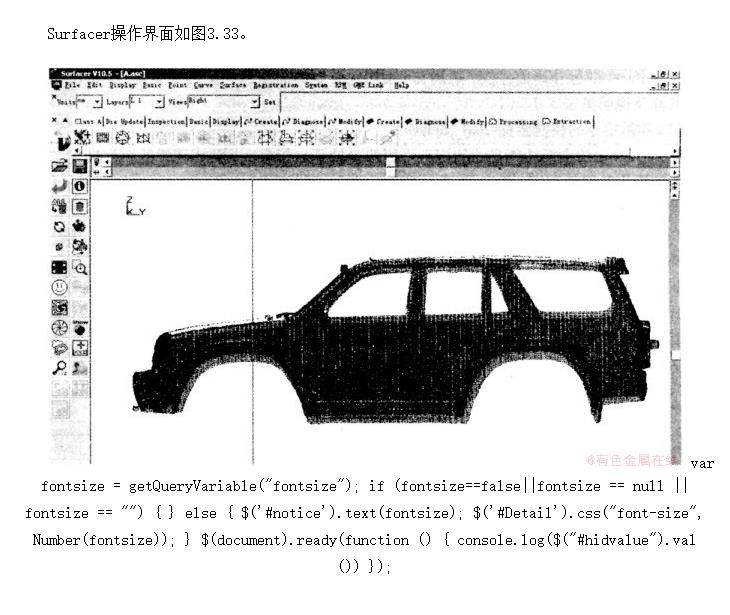This screenshot has height=615, width=730.
Task: Click the Save floppy disk icon
Action: 80,166
